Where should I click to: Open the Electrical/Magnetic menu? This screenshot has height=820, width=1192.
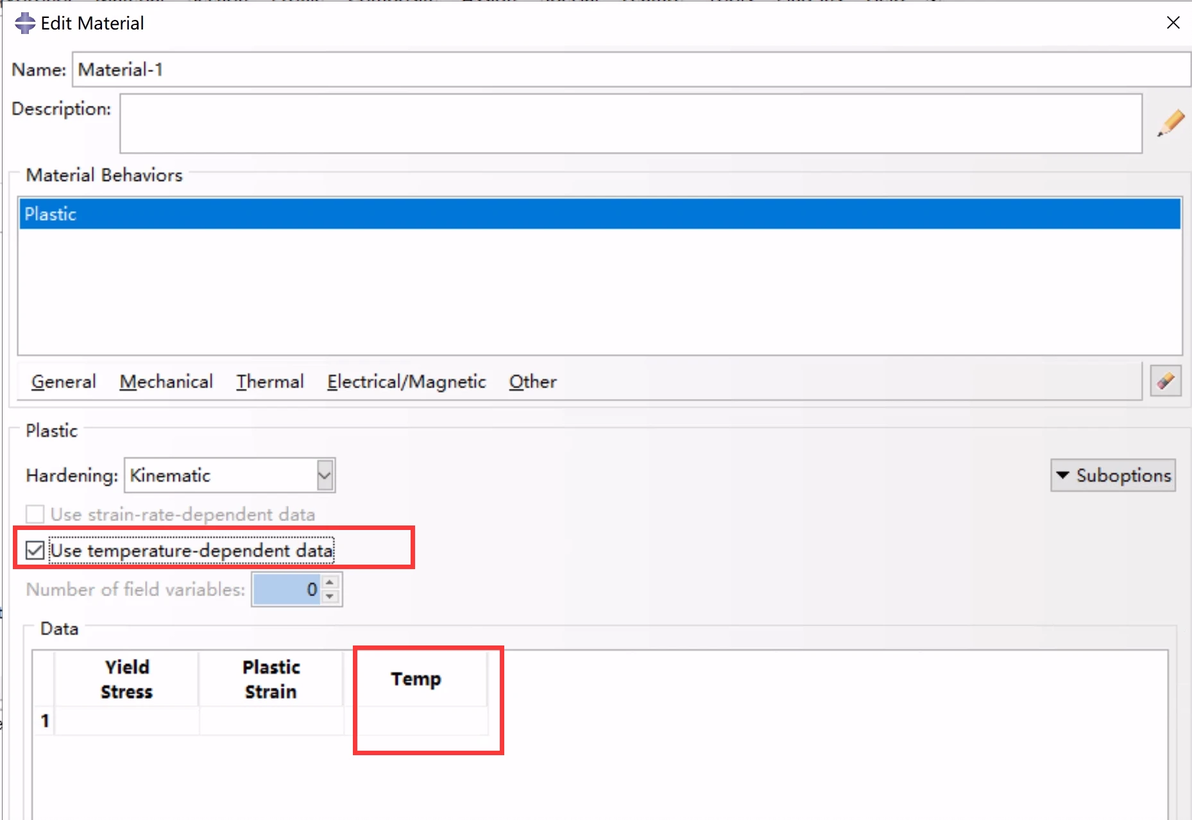coord(407,382)
